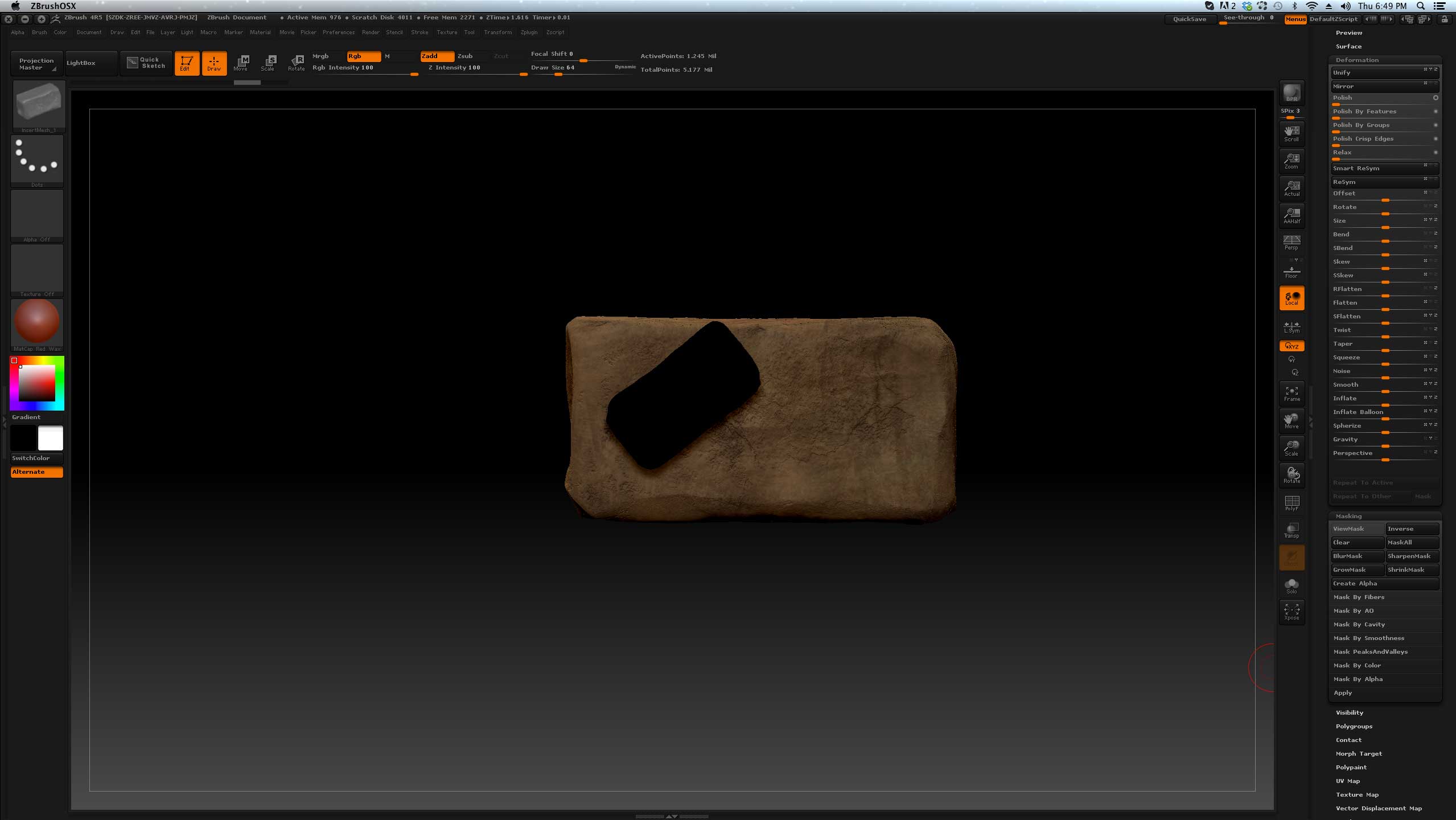Viewport: 1456px width, 820px height.
Task: Toggle the Mrgb channel button
Action: click(x=320, y=56)
